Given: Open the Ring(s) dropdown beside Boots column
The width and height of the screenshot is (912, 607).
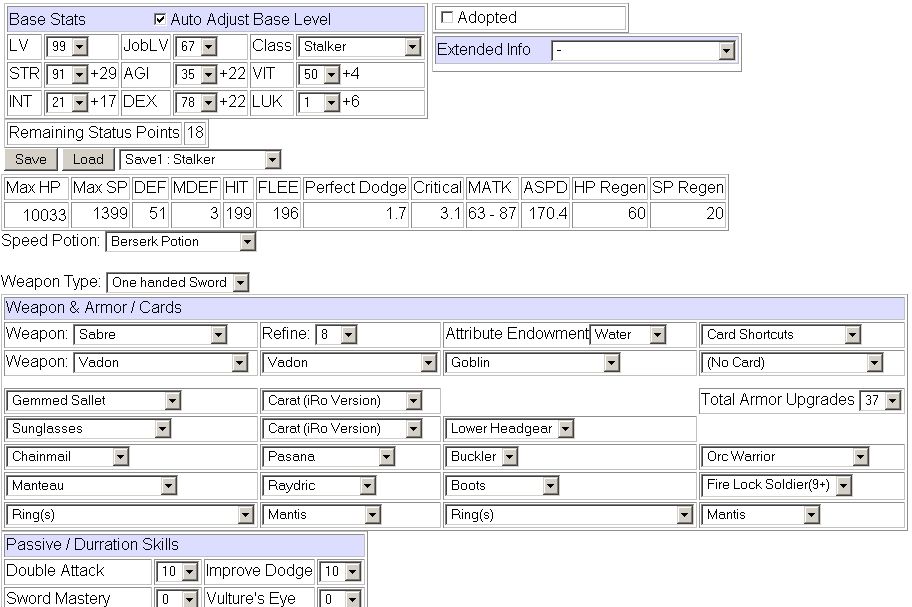Looking at the screenshot, I should point(569,515).
